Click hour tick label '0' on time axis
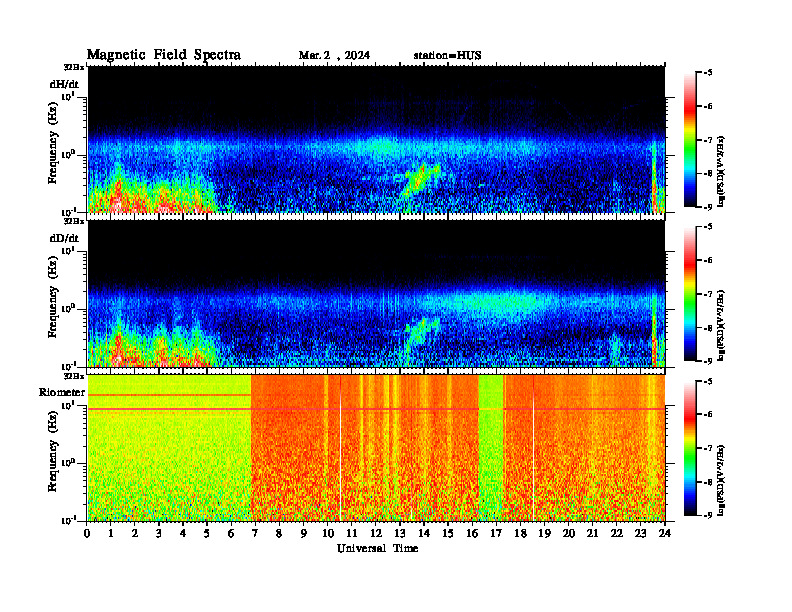Viewport: 792px width, 612px height. (87, 533)
